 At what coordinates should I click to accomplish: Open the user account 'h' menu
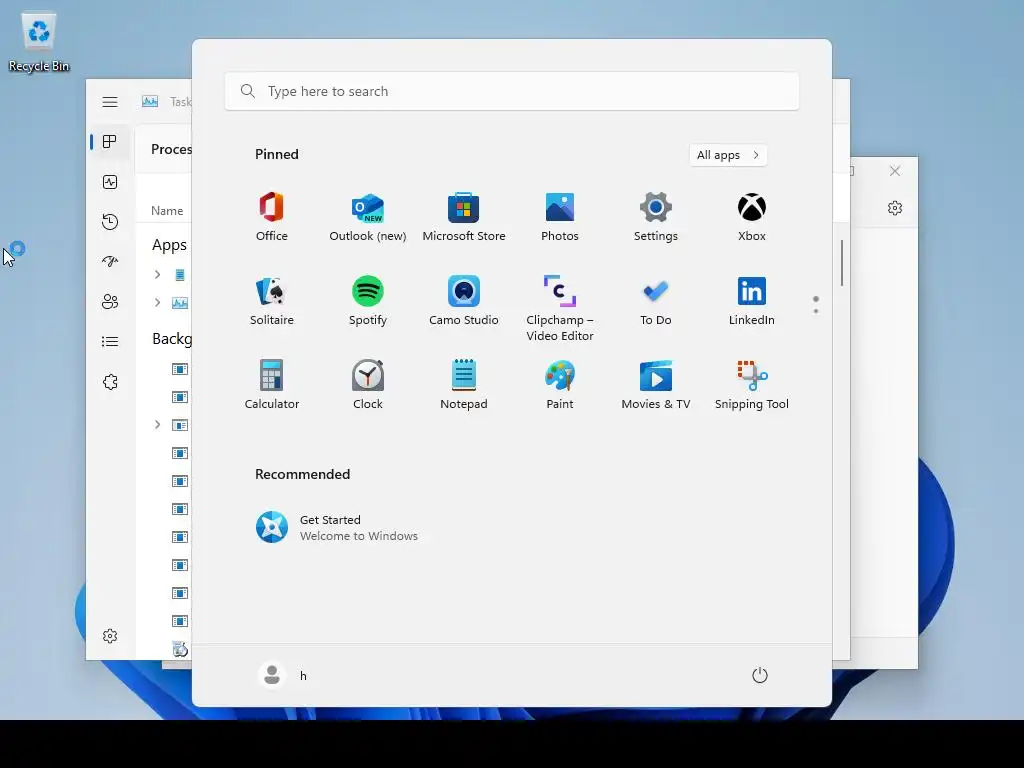pos(283,675)
